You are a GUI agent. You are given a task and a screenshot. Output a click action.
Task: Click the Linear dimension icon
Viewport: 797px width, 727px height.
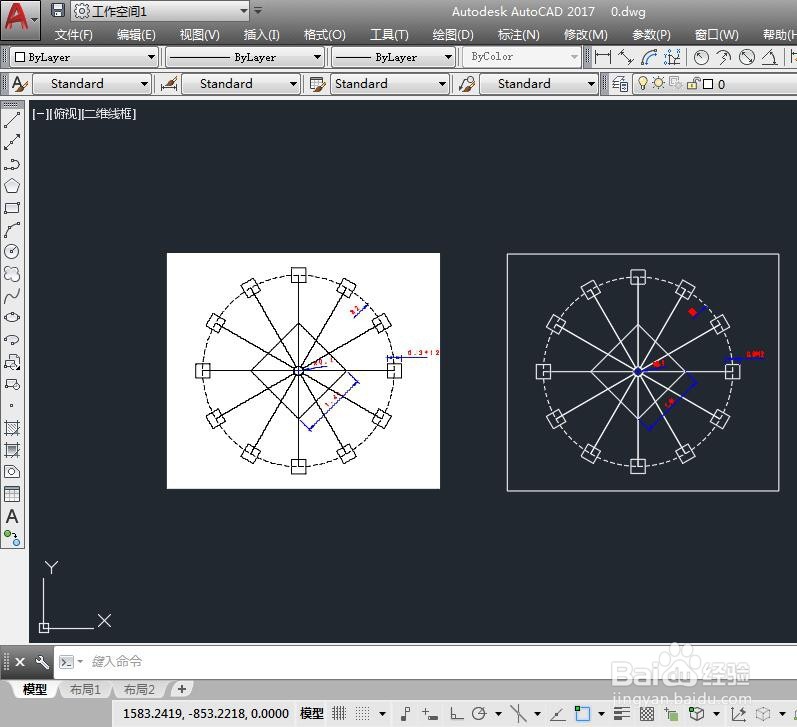click(x=603, y=57)
